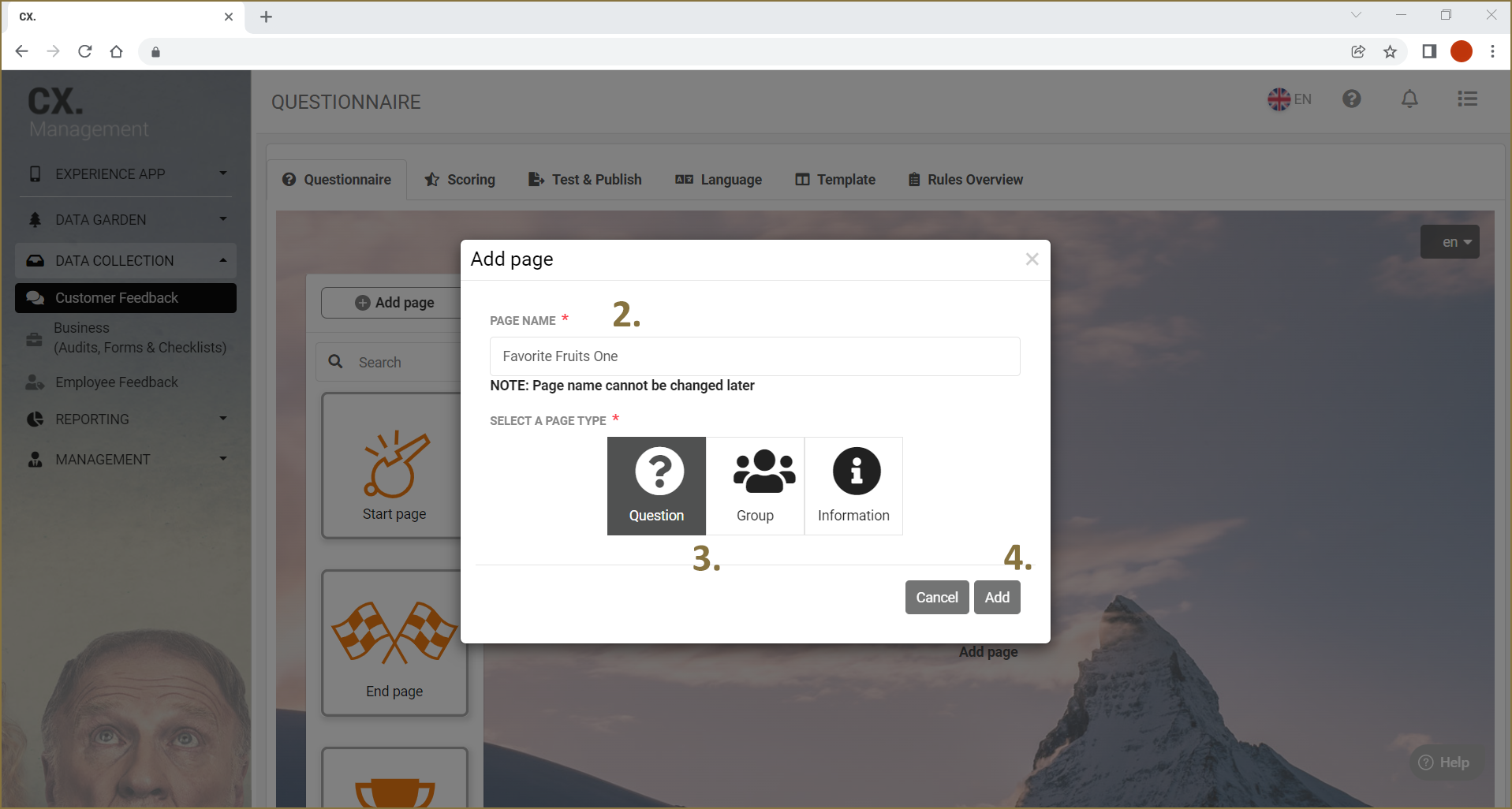Switch to the Scoring tab

460,180
